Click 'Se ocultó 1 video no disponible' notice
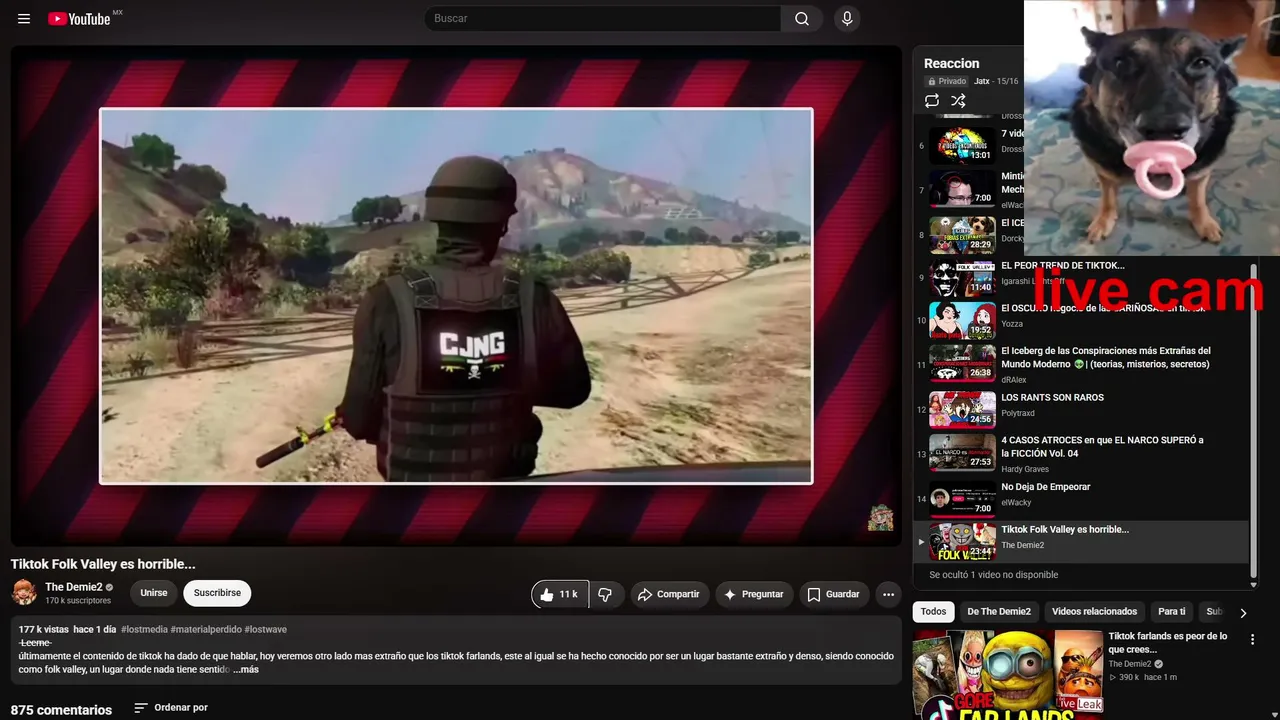The width and height of the screenshot is (1280, 720). [993, 575]
